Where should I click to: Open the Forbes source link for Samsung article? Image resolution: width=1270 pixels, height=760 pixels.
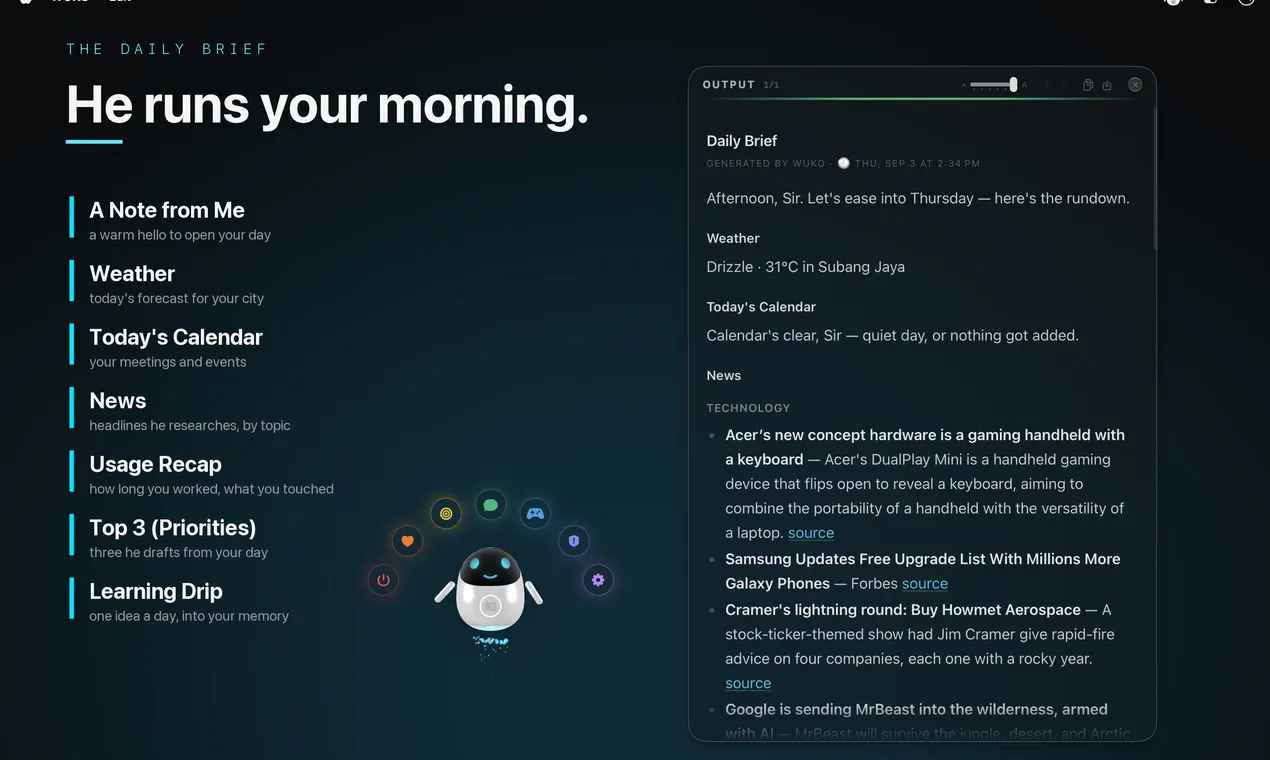(925, 584)
